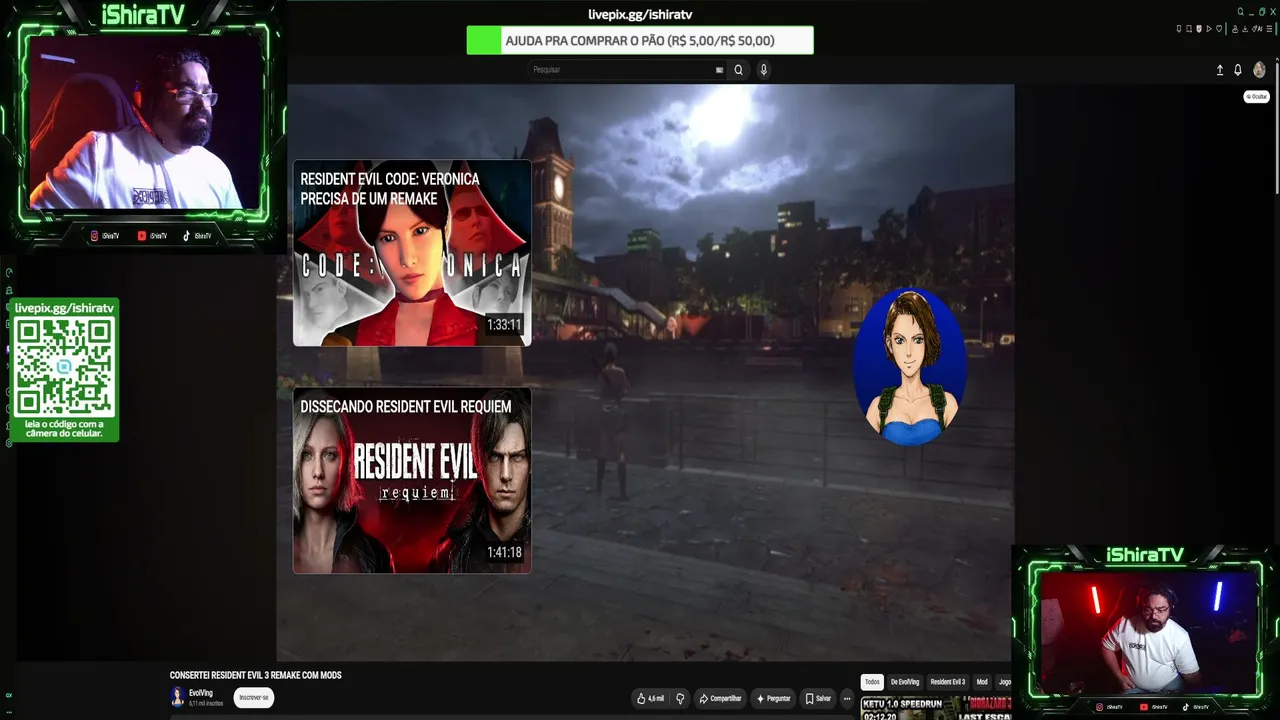
Task: Open the YouTube notifications bell
Action: (1238, 70)
